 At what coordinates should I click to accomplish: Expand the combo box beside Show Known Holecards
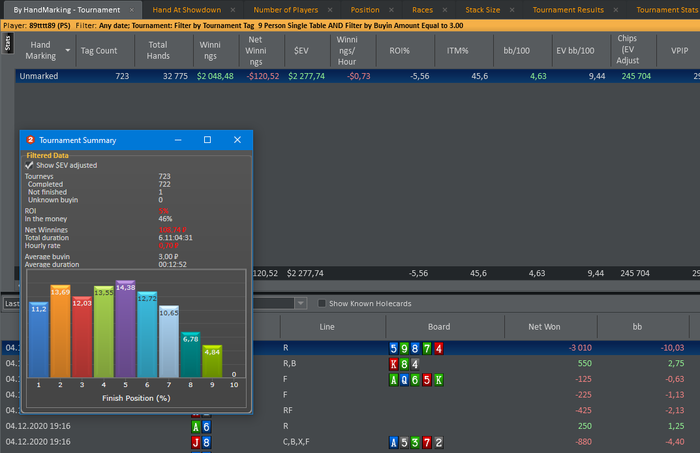(301, 303)
